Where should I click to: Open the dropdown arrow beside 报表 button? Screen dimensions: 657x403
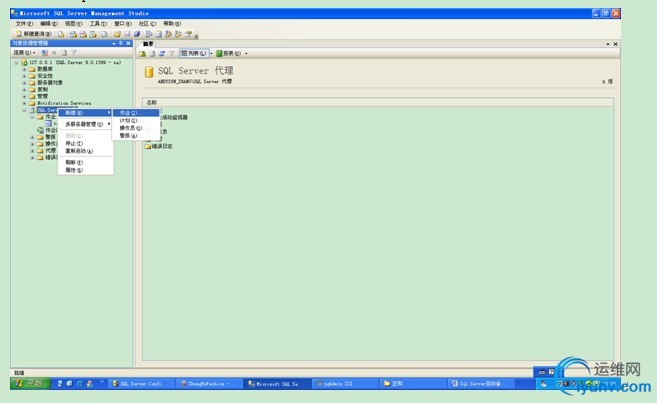(x=246, y=54)
